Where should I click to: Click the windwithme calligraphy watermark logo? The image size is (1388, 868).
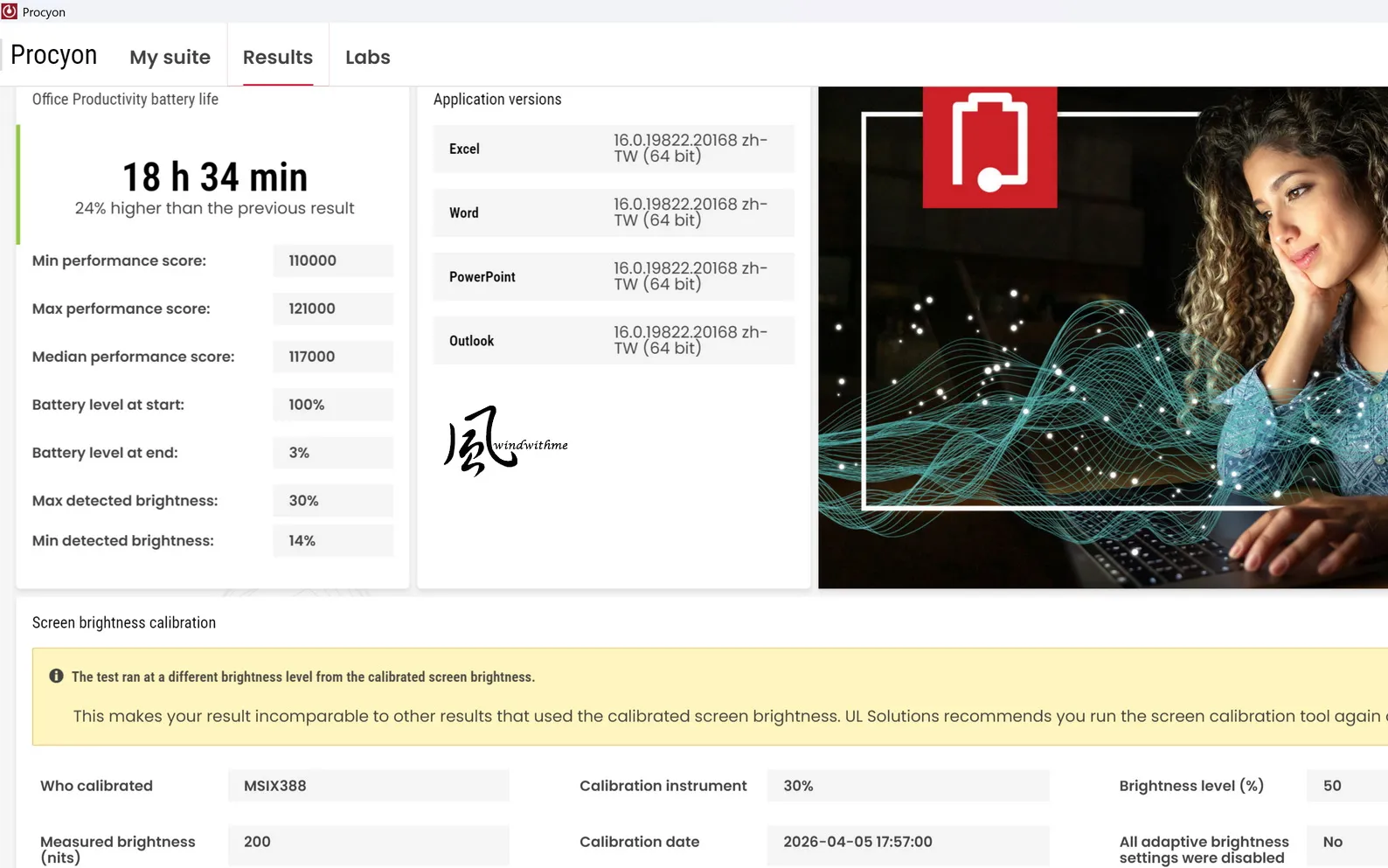tap(505, 441)
